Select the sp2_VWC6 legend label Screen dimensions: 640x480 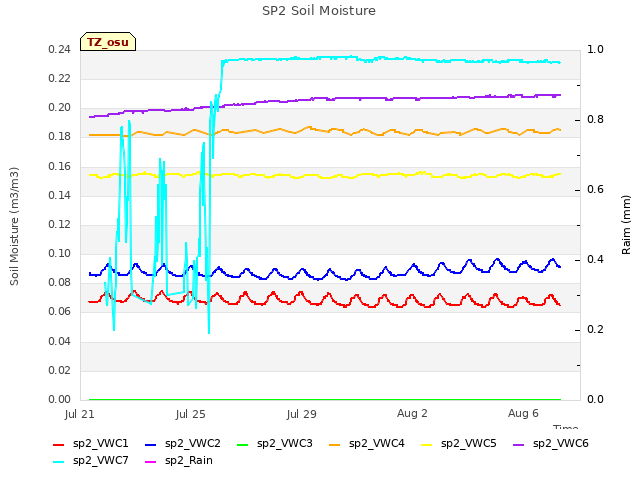click(x=560, y=444)
